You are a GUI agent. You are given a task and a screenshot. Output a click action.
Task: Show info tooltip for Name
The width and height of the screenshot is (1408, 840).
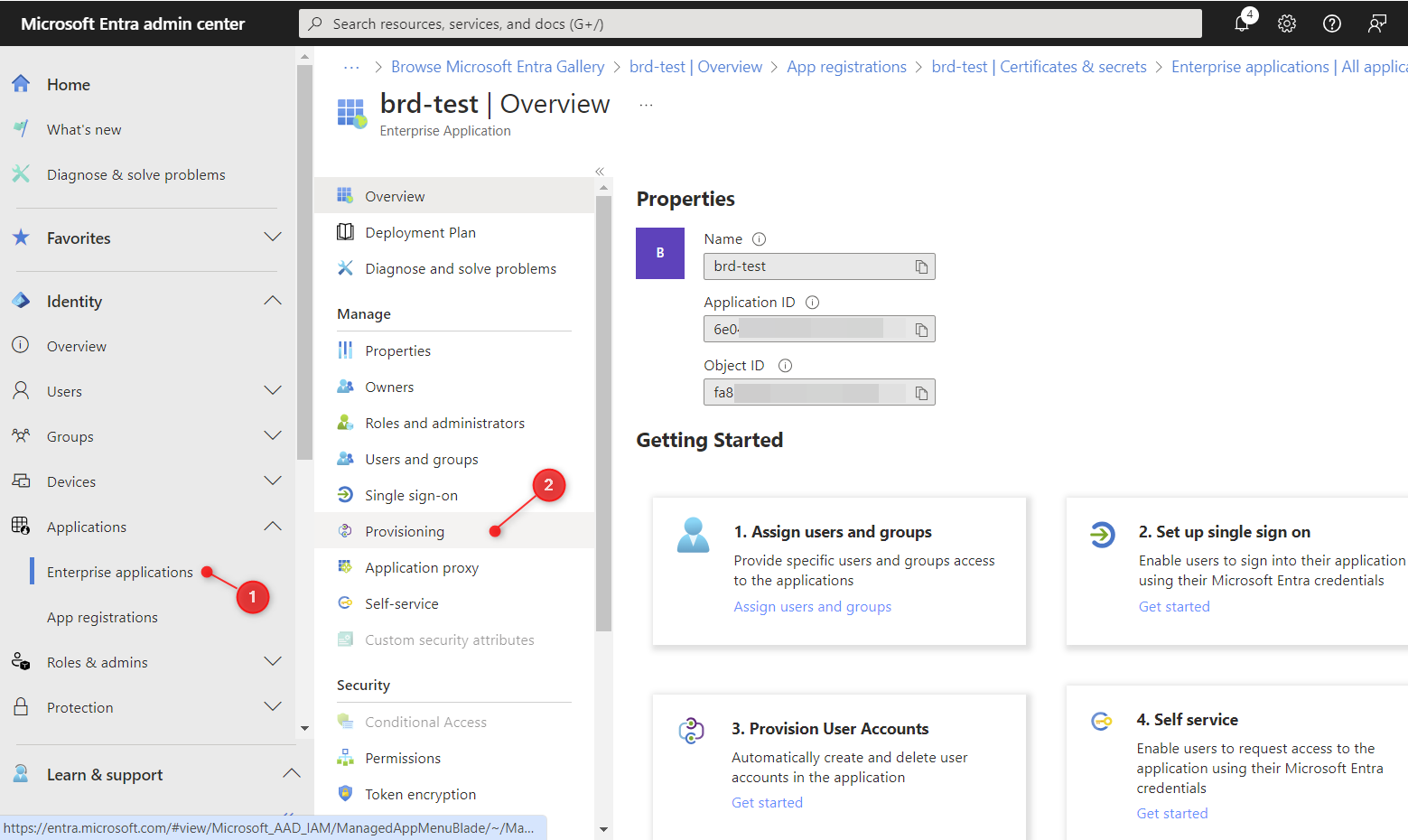tap(760, 239)
